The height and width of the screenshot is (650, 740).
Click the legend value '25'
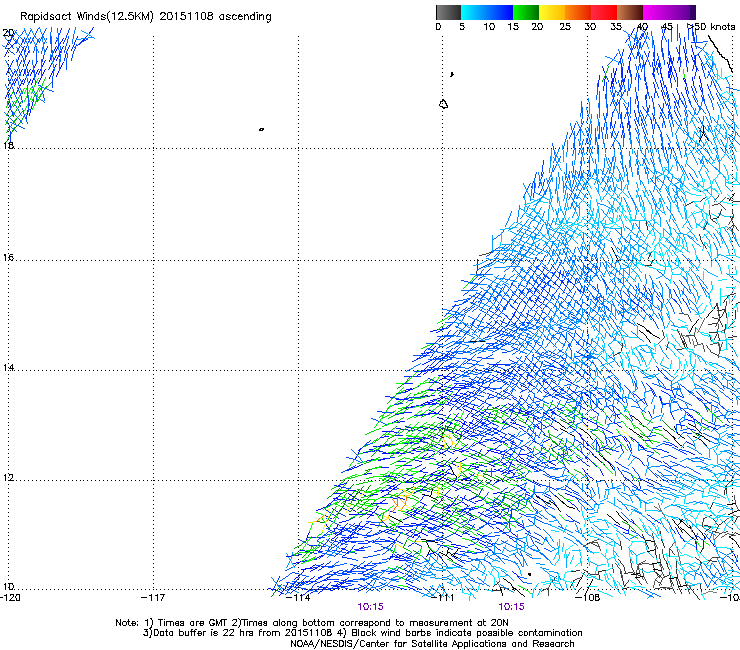point(565,27)
